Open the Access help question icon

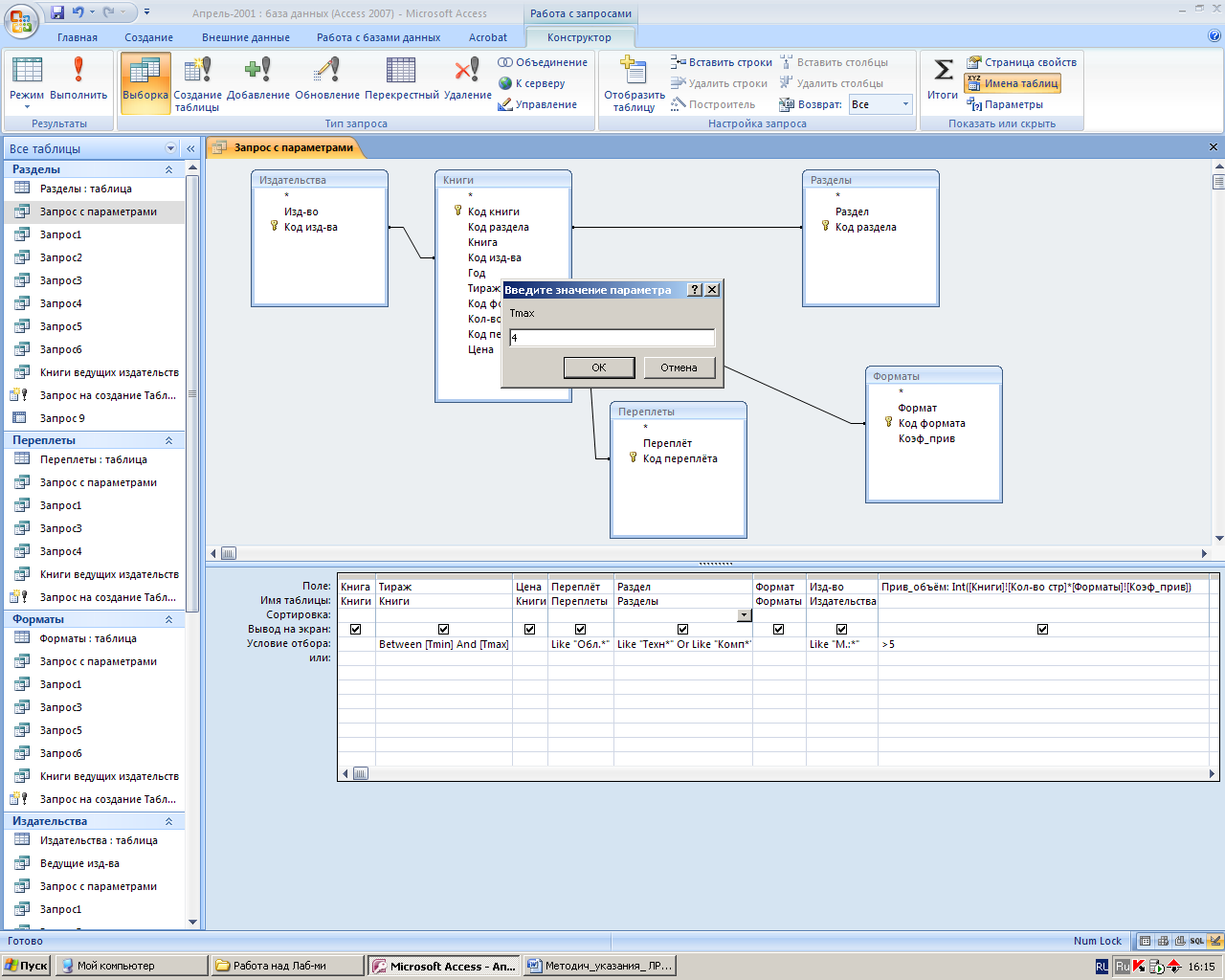[1214, 36]
